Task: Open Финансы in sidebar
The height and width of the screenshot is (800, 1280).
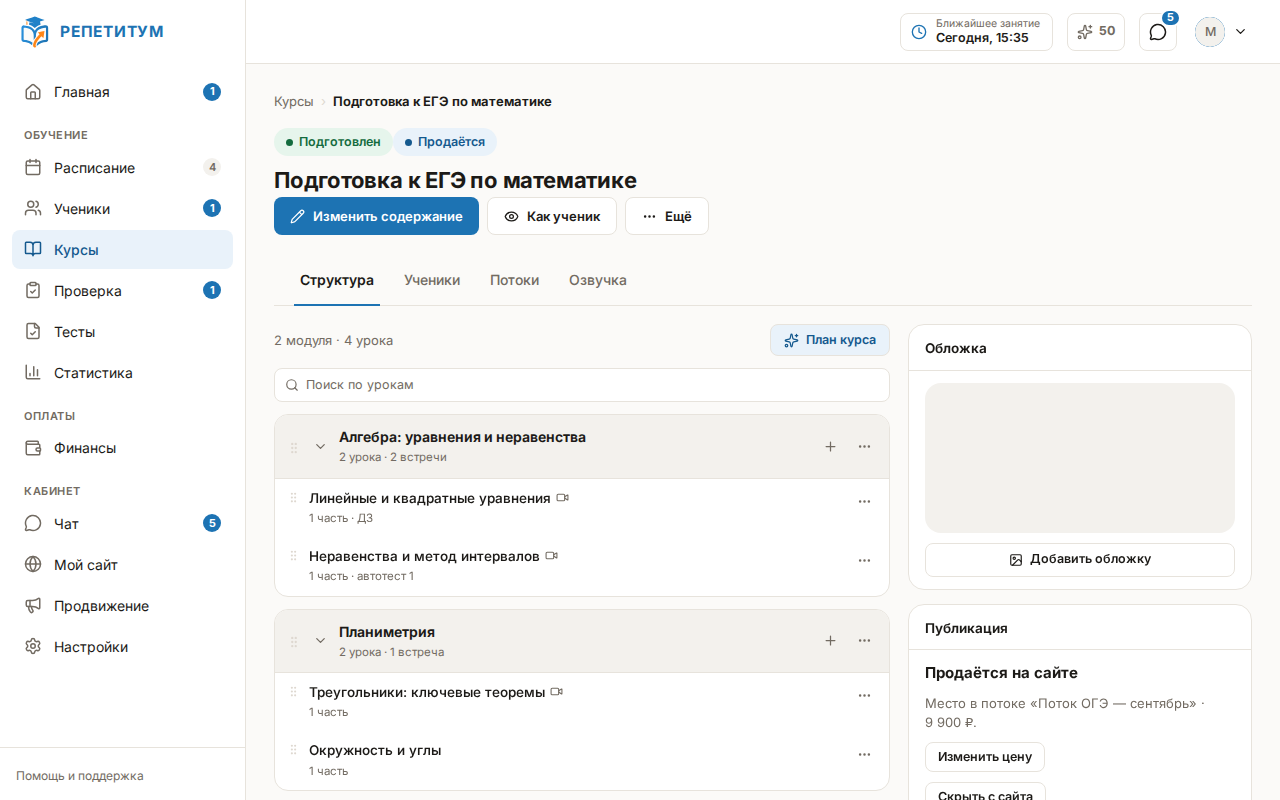Action: click(x=122, y=448)
